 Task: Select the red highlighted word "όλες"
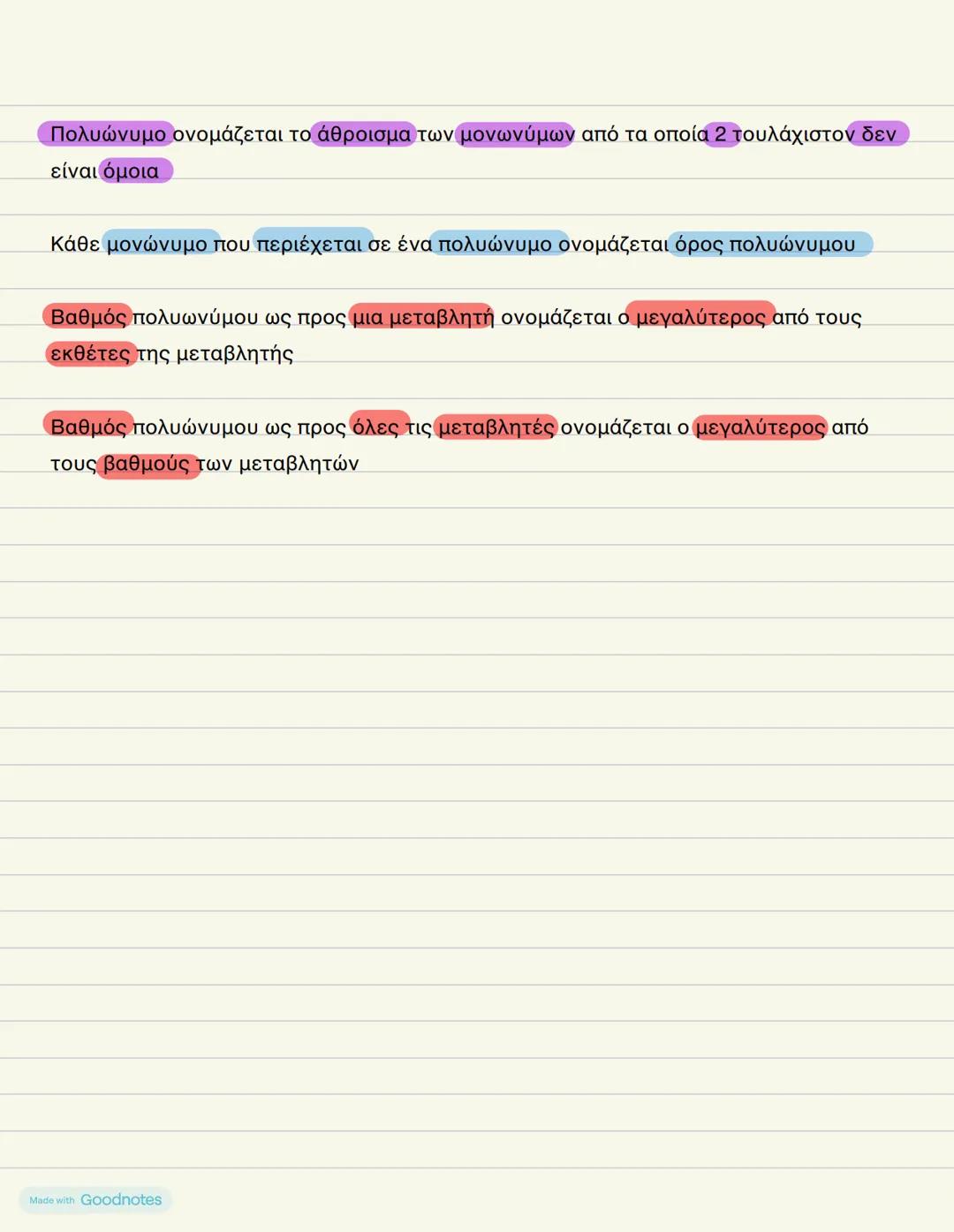[x=376, y=427]
